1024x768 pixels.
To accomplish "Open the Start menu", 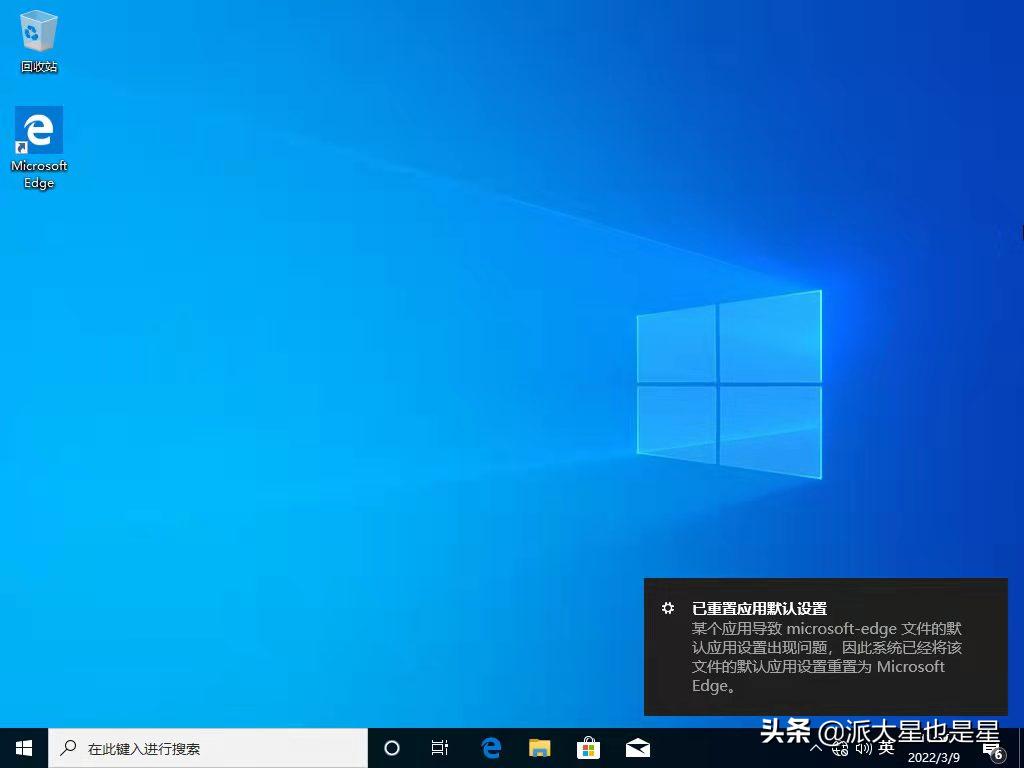I will click(x=22, y=748).
